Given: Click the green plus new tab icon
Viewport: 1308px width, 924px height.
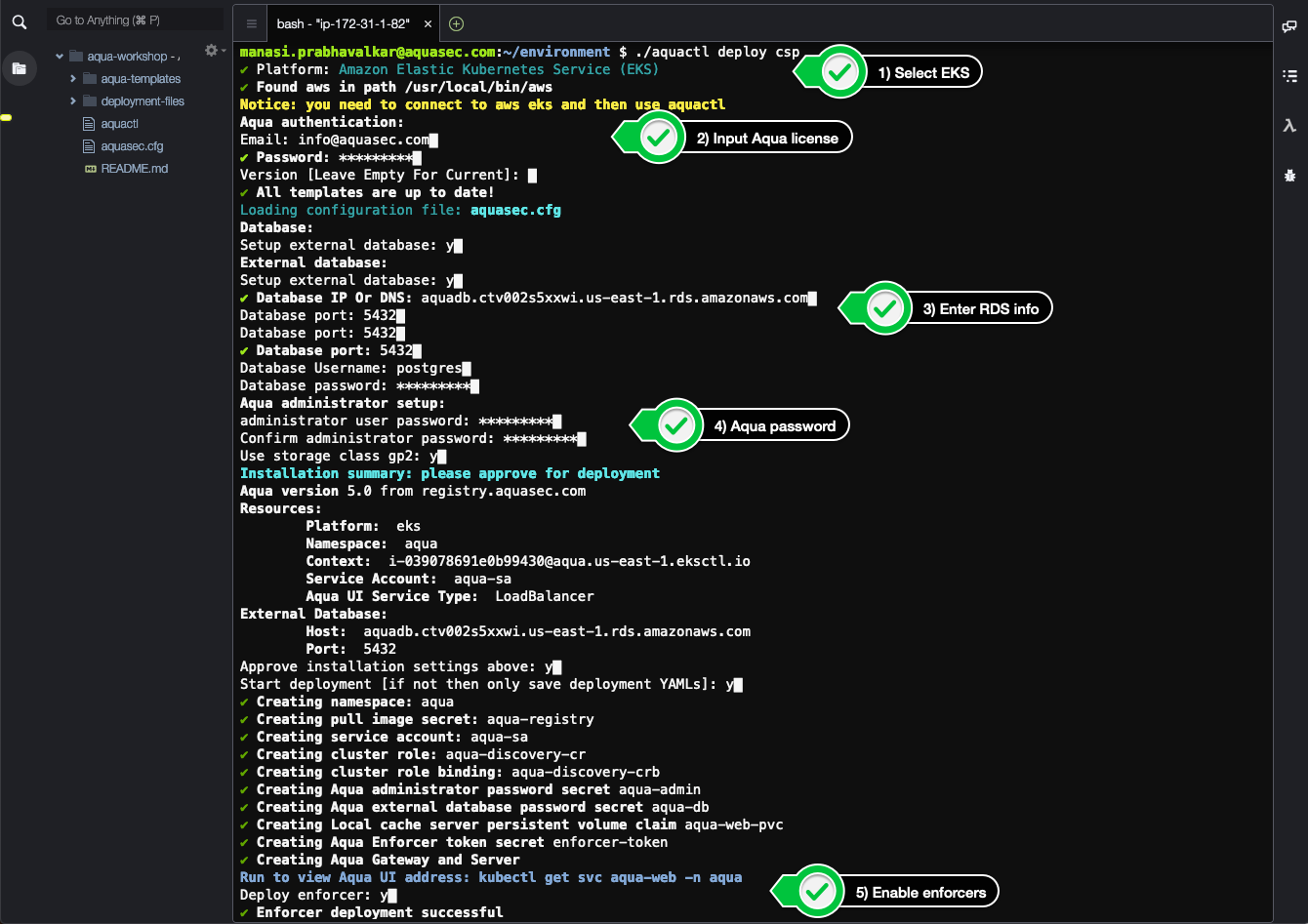Looking at the screenshot, I should click(x=456, y=23).
